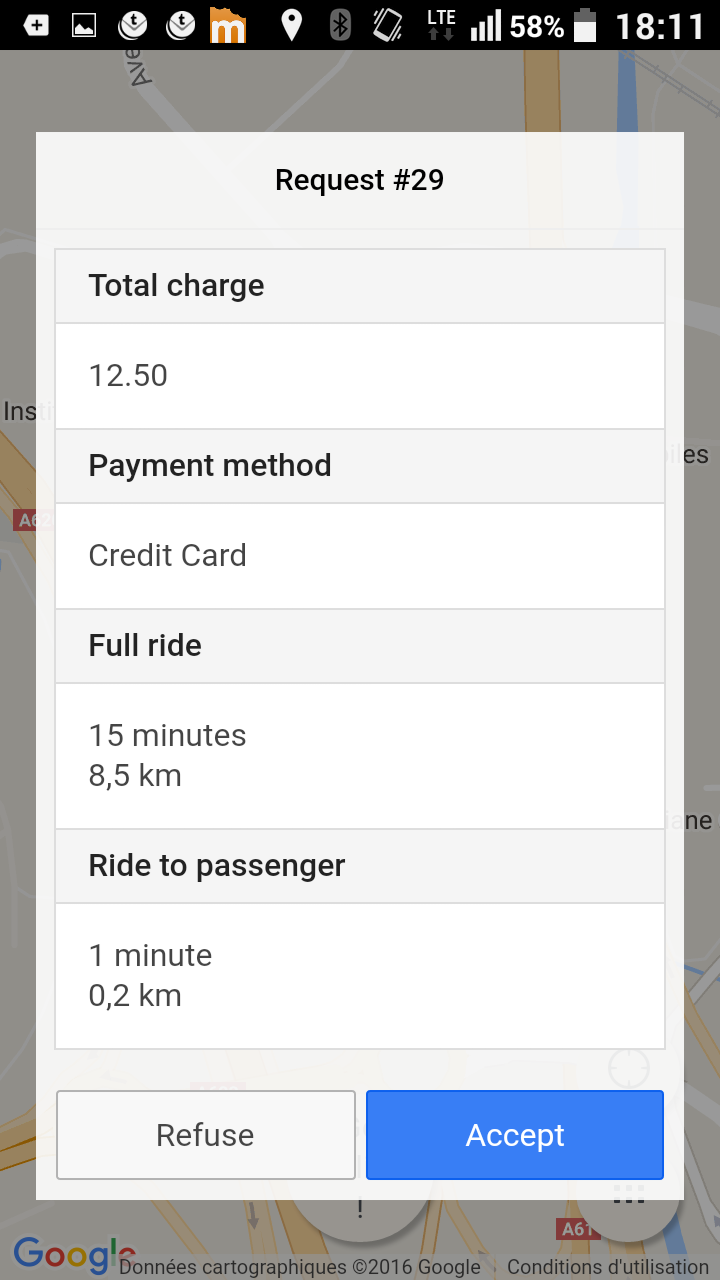Tap the signal strength bars icon

click(x=486, y=26)
